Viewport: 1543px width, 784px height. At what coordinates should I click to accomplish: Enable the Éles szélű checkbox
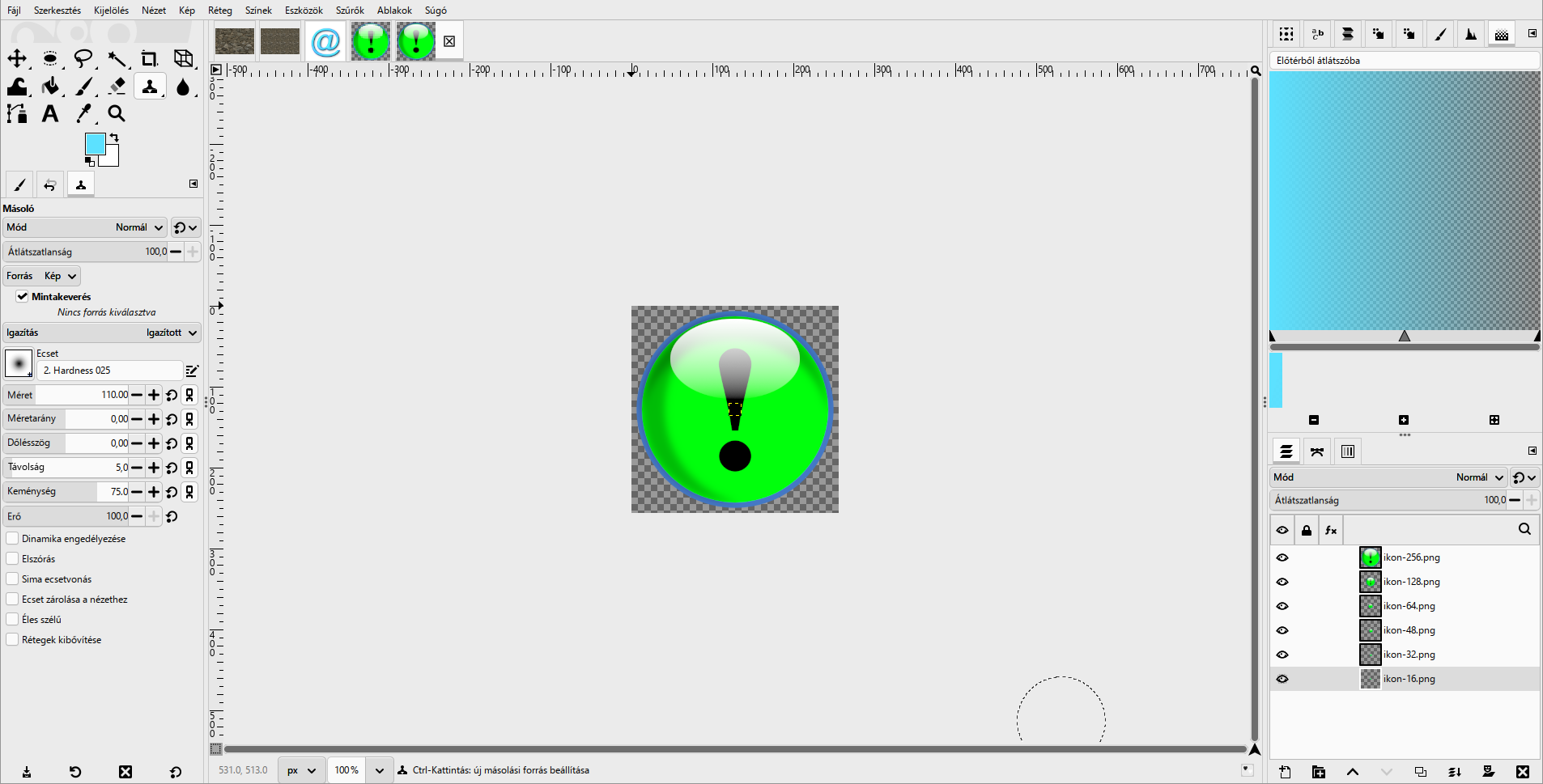pos(12,619)
